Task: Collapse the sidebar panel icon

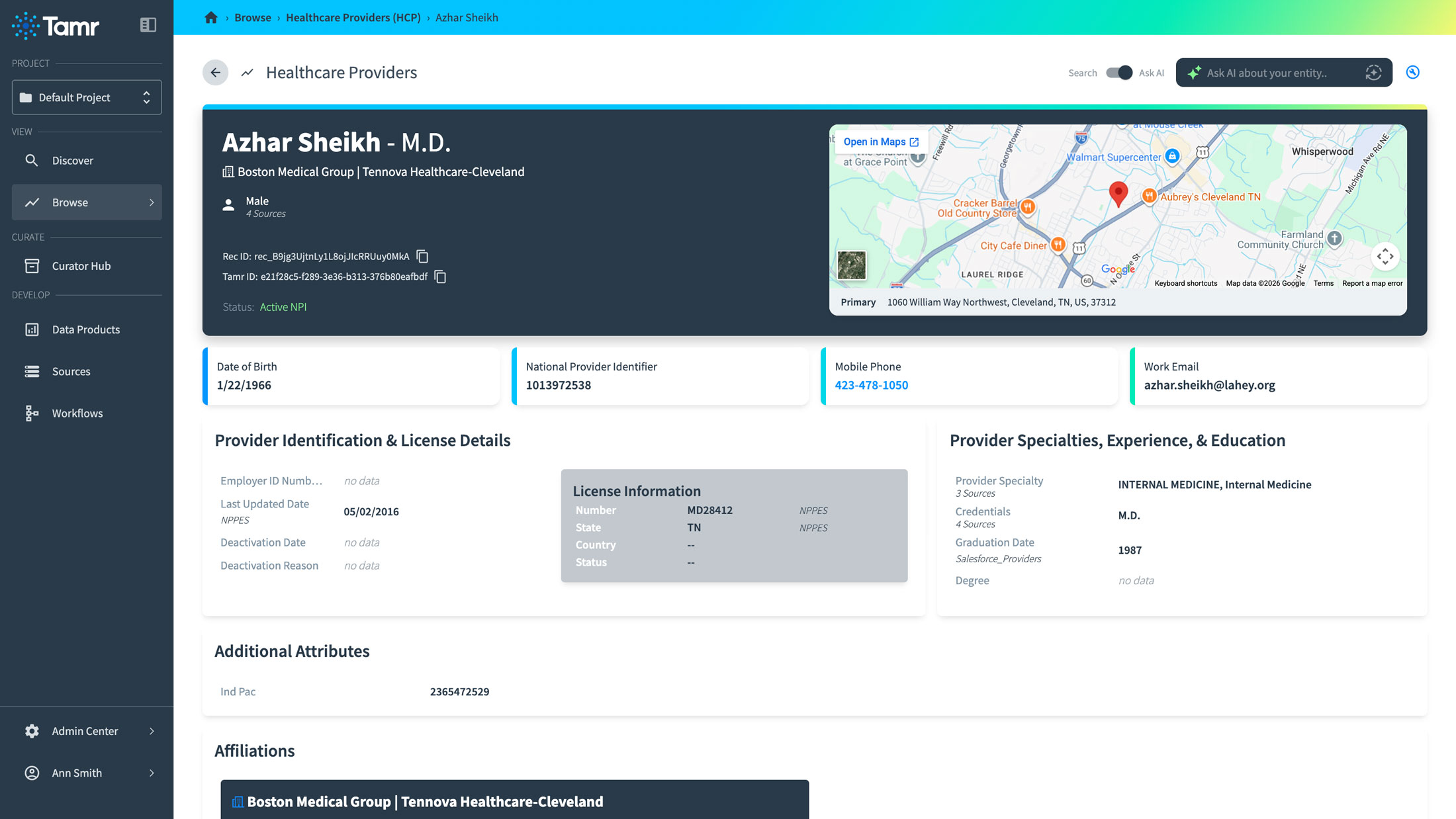Action: click(x=148, y=25)
